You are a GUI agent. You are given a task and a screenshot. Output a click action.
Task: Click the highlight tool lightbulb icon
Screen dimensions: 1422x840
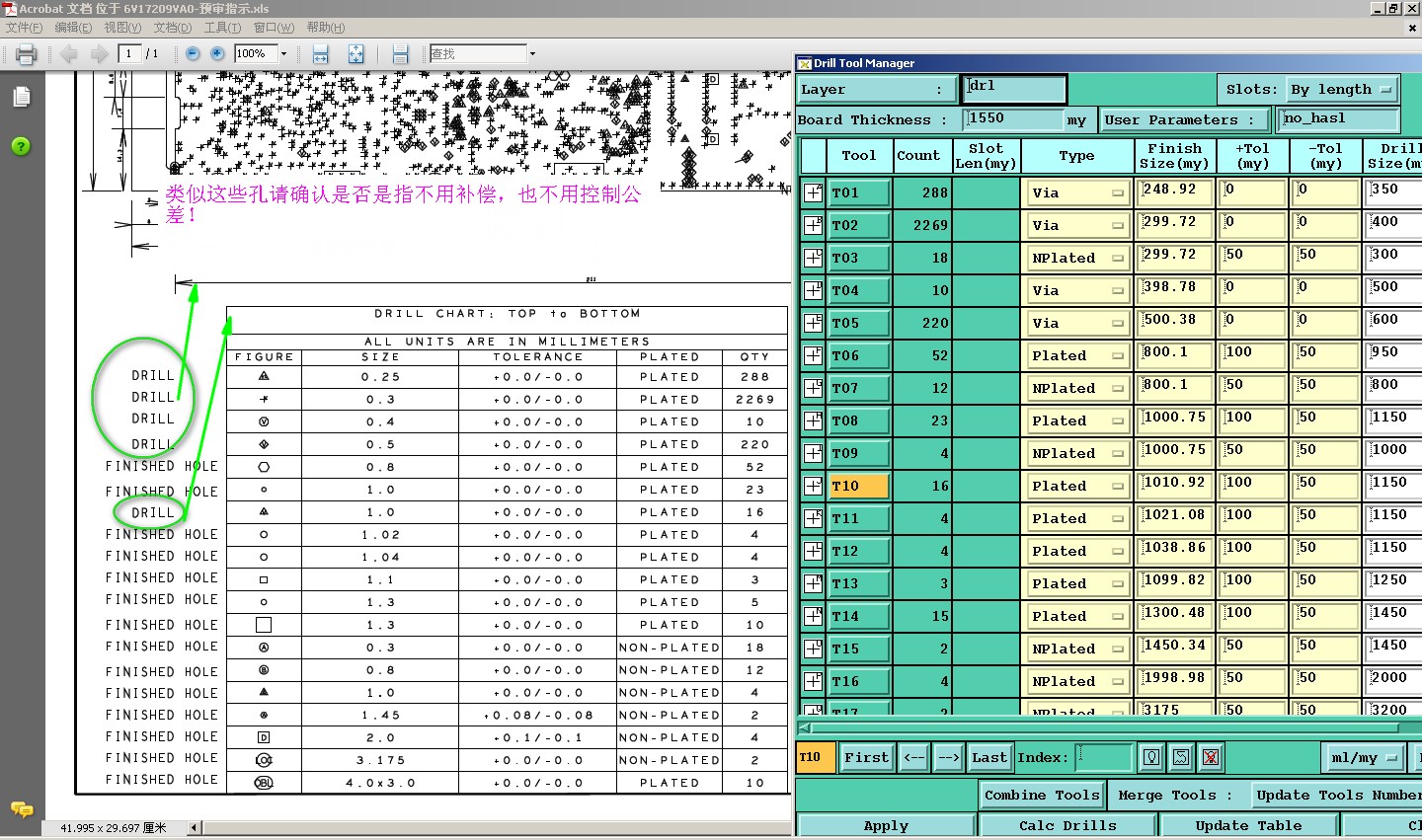(1151, 757)
